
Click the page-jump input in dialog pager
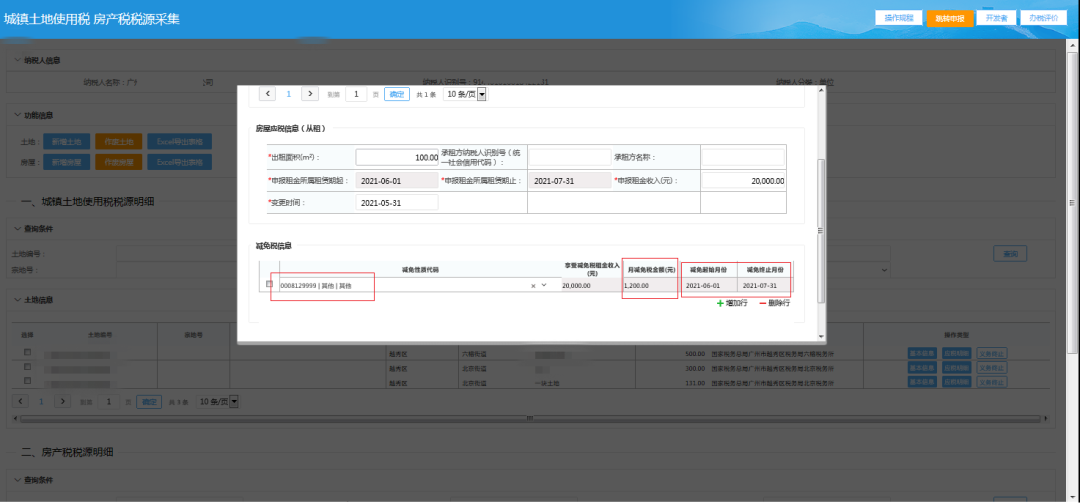pyautogui.click(x=356, y=94)
